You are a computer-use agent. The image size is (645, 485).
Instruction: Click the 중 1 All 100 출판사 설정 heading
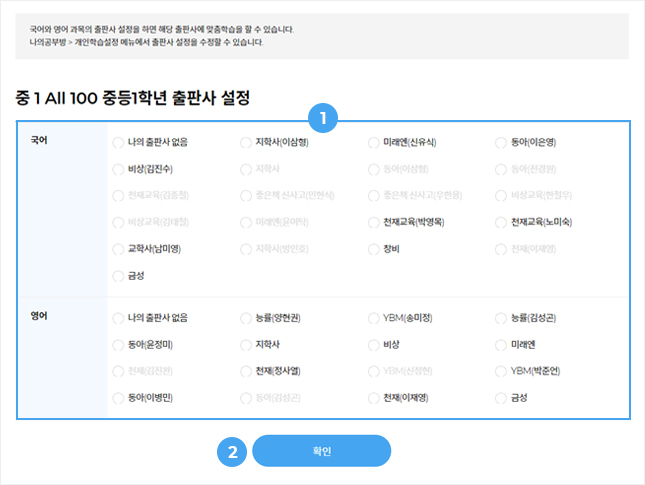pos(132,98)
